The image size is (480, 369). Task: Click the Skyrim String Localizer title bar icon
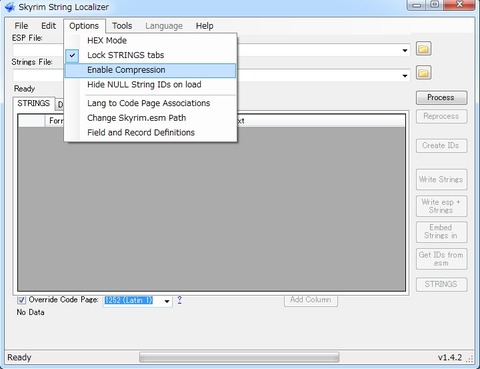click(x=10, y=7)
